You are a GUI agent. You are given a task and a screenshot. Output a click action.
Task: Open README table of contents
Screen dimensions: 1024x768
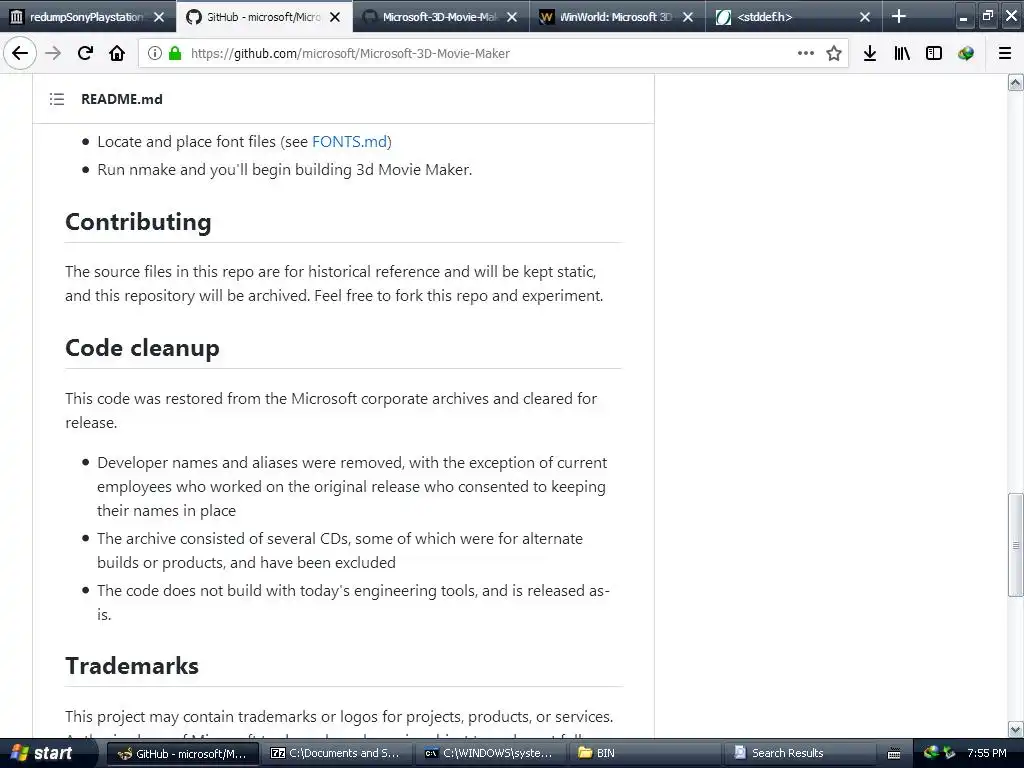pyautogui.click(x=57, y=99)
